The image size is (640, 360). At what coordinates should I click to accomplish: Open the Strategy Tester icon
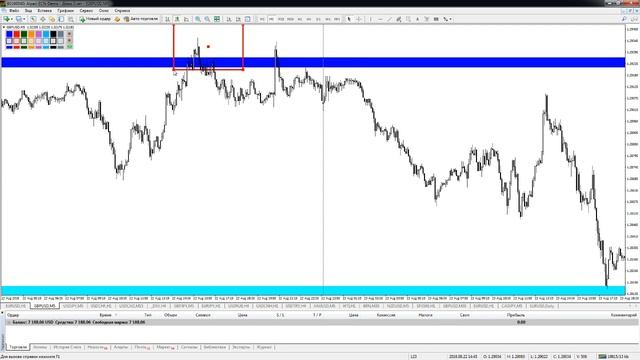(x=71, y=19)
